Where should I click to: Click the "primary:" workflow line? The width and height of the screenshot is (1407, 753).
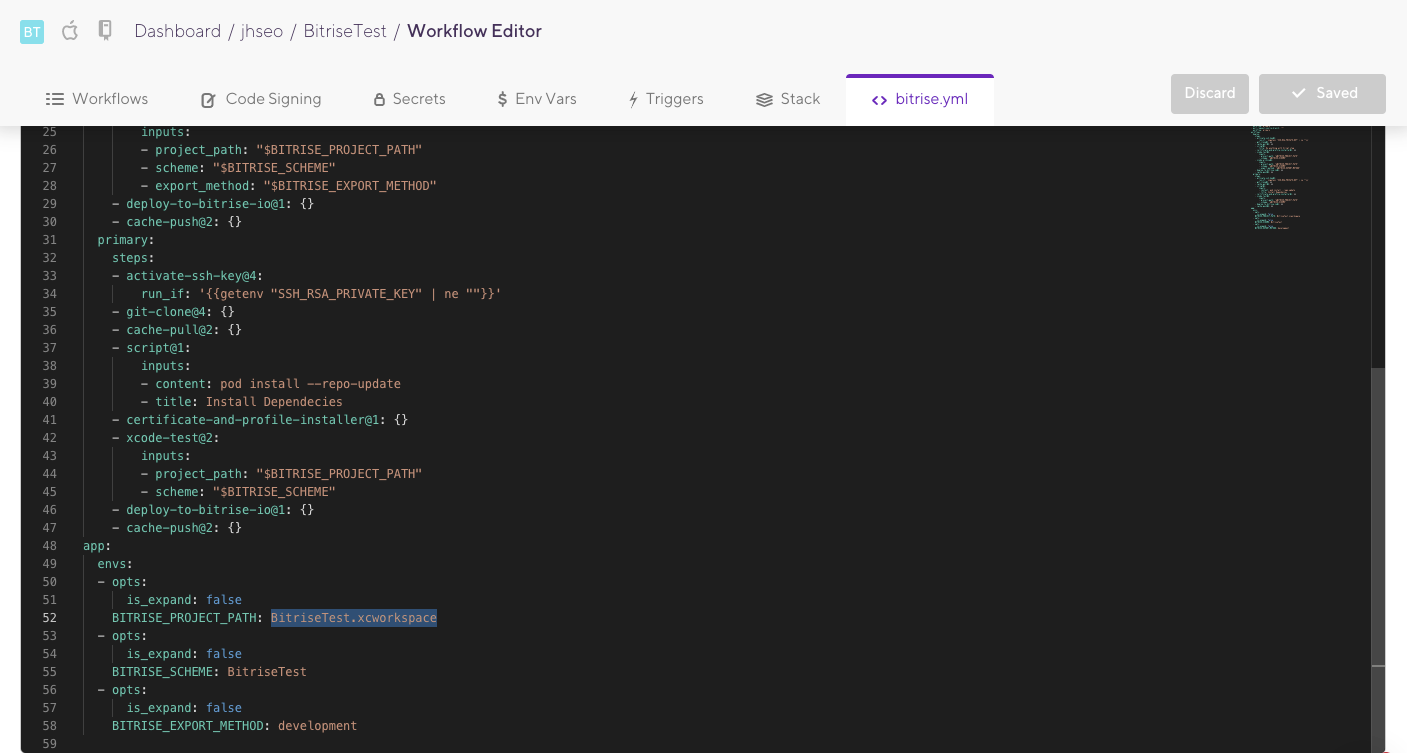pos(125,240)
